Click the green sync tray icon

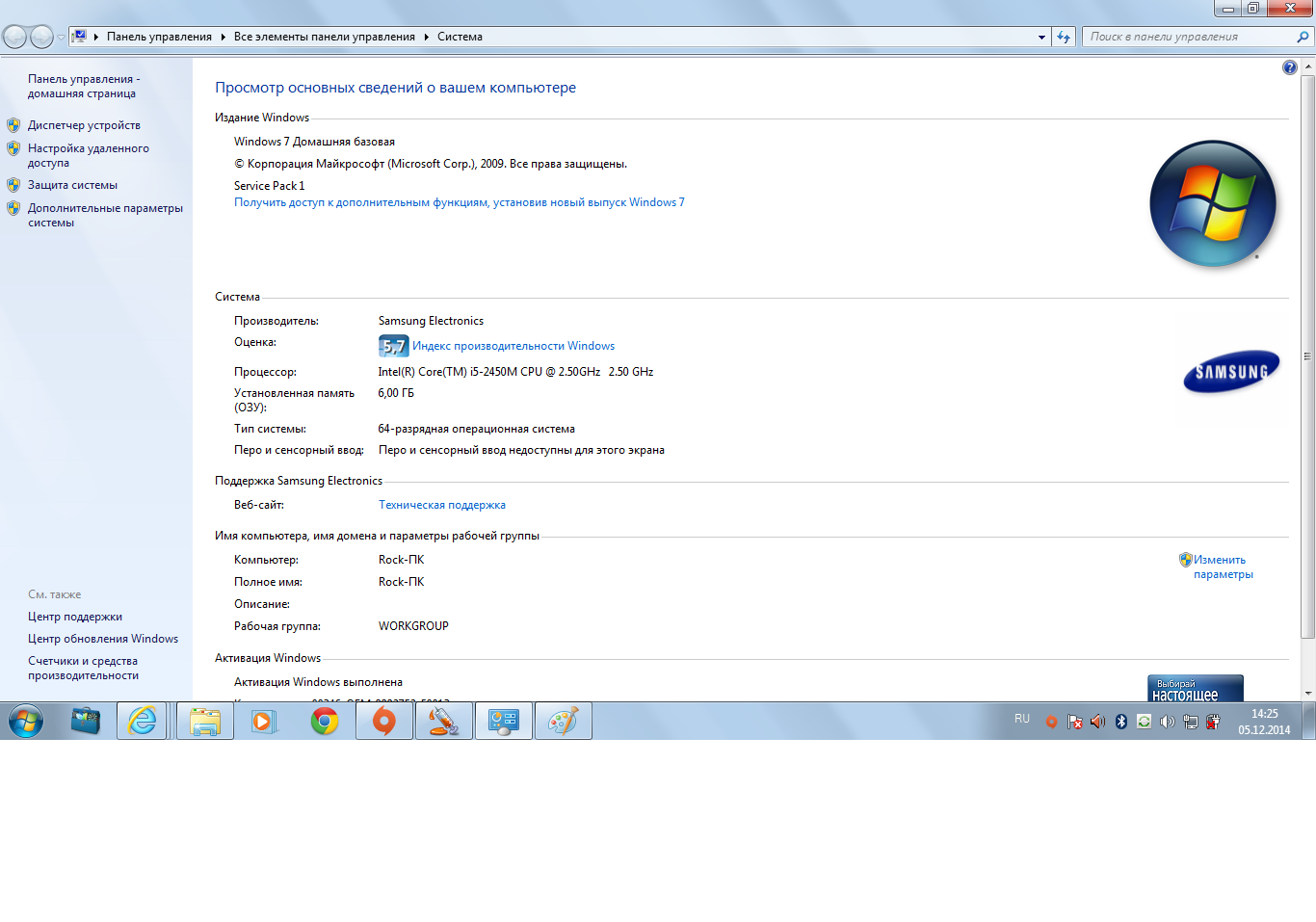1145,722
